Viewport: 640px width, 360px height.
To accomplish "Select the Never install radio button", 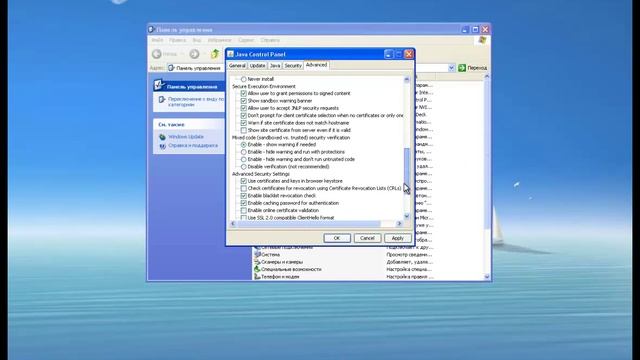I will click(x=243, y=79).
